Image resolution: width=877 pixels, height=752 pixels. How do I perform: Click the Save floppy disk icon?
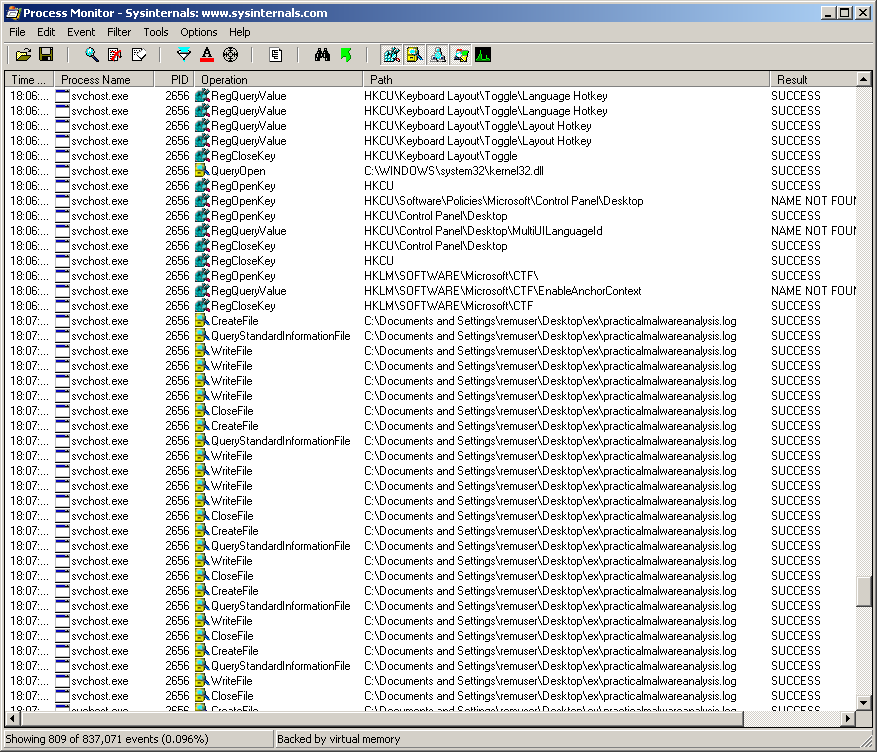[x=46, y=55]
